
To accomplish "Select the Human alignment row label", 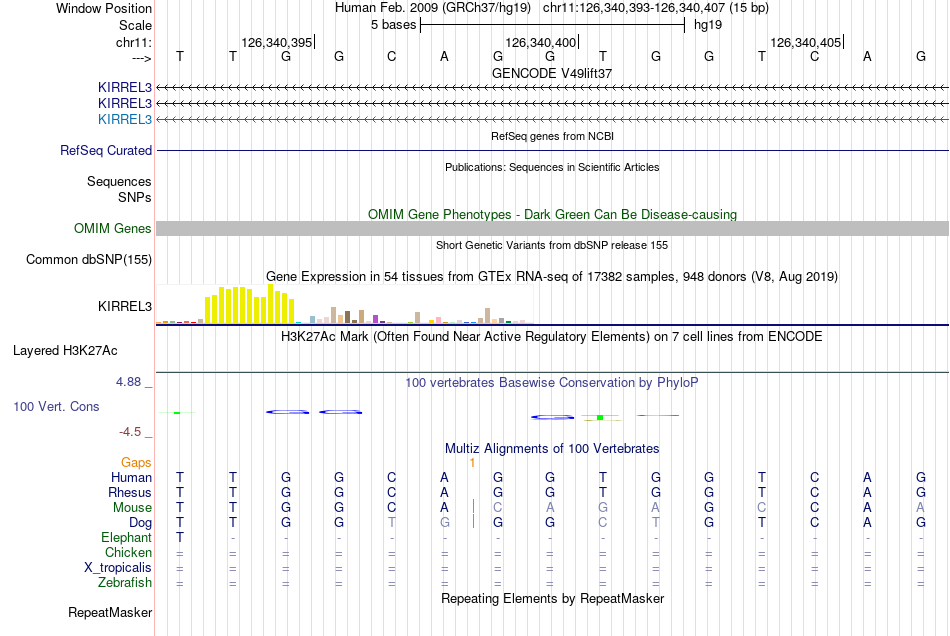I will tap(131, 477).
